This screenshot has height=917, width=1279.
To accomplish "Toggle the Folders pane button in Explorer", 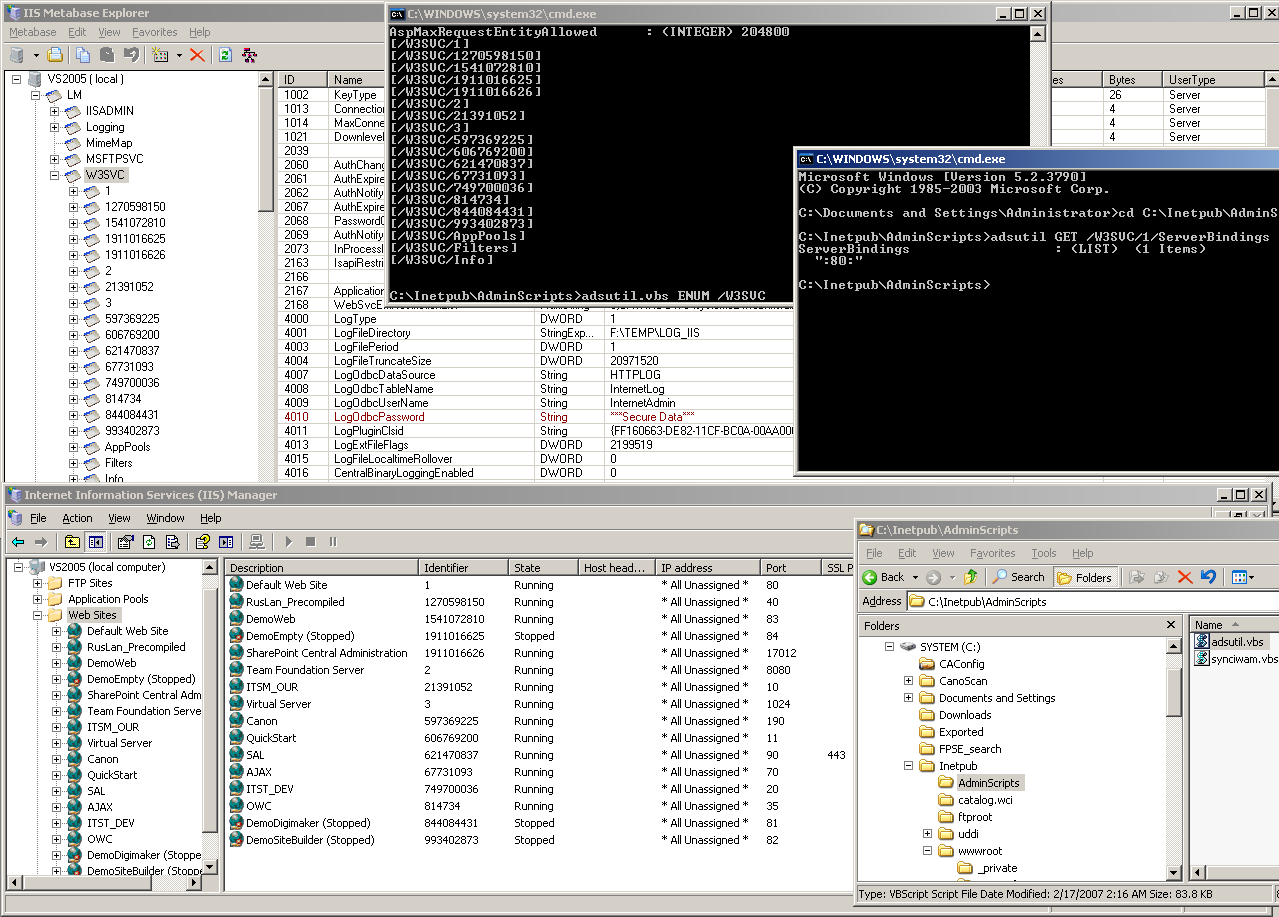I will [x=1084, y=577].
